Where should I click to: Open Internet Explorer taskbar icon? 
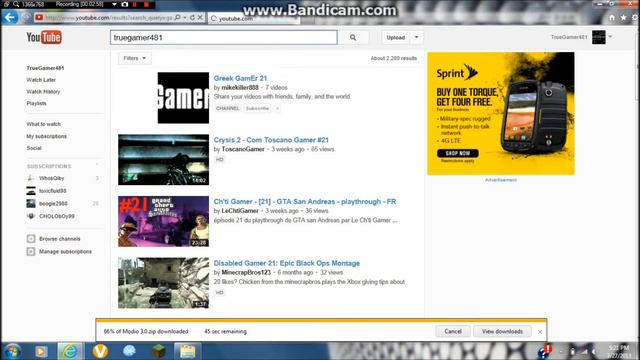click(70, 351)
